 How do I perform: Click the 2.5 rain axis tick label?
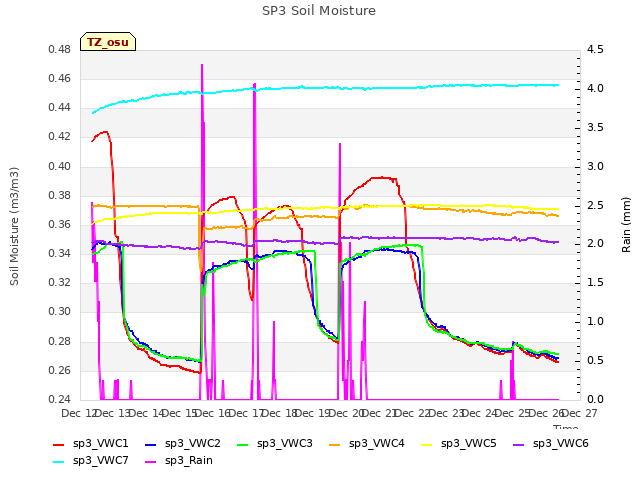595,205
